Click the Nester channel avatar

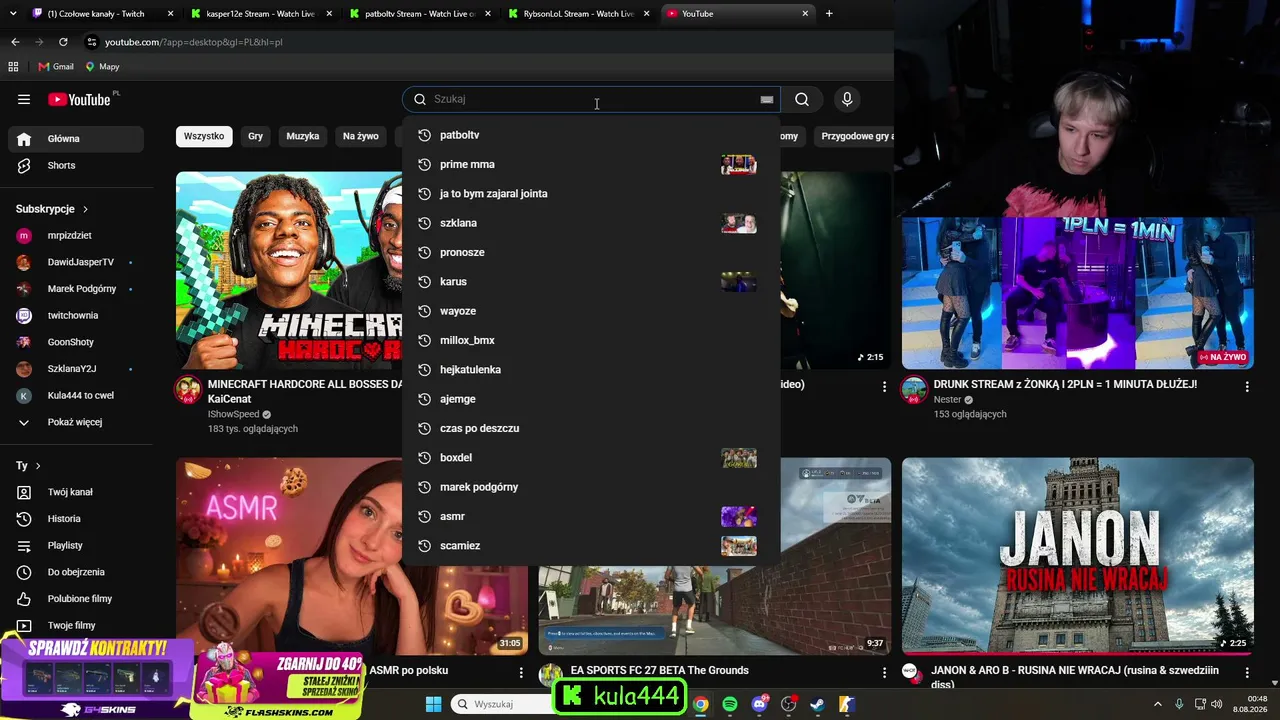914,390
